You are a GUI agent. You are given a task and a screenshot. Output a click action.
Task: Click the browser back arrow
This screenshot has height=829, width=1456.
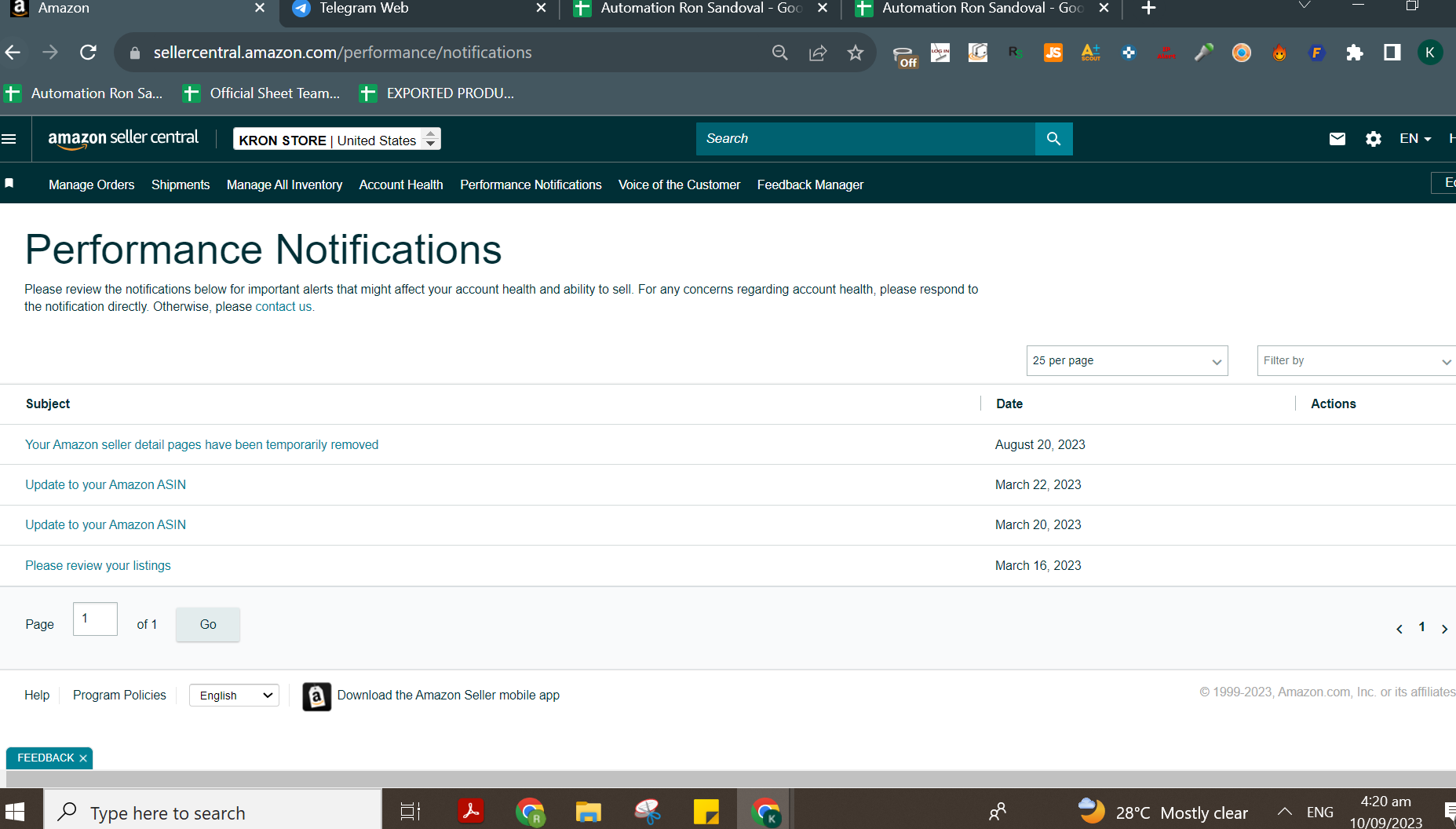[x=13, y=53]
